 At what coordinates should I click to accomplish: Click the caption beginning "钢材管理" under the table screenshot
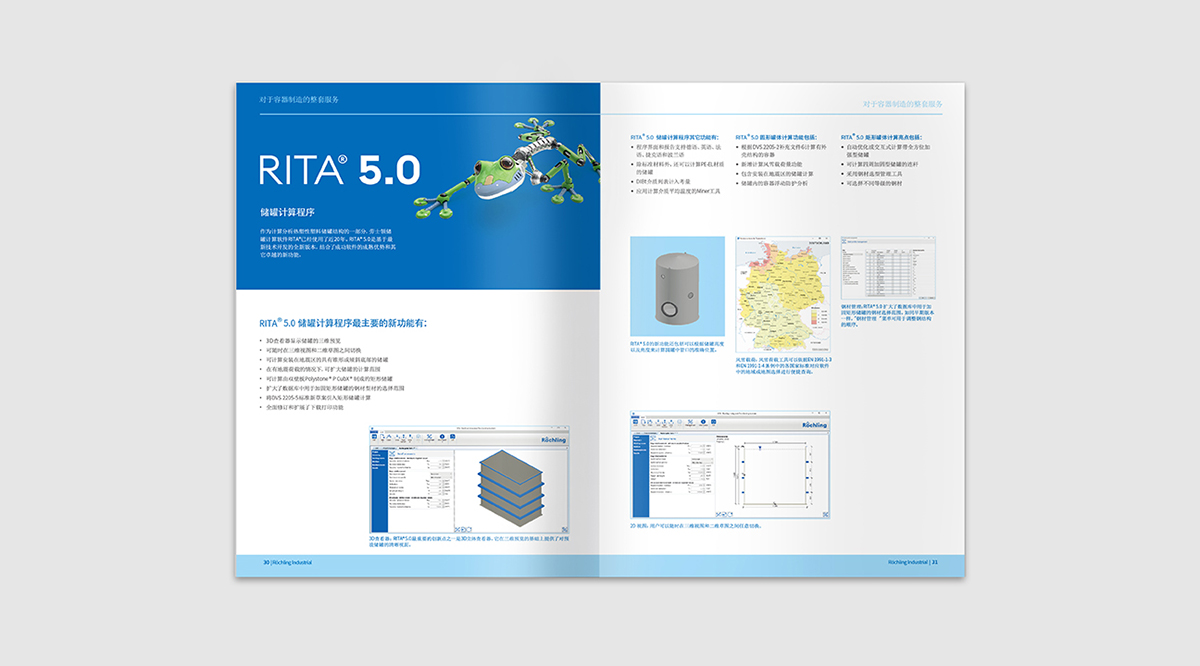(x=887, y=316)
